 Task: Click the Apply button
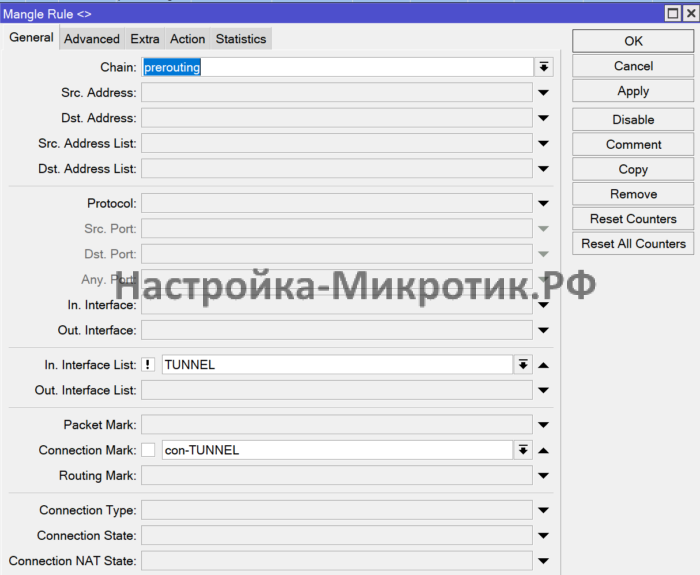click(633, 91)
